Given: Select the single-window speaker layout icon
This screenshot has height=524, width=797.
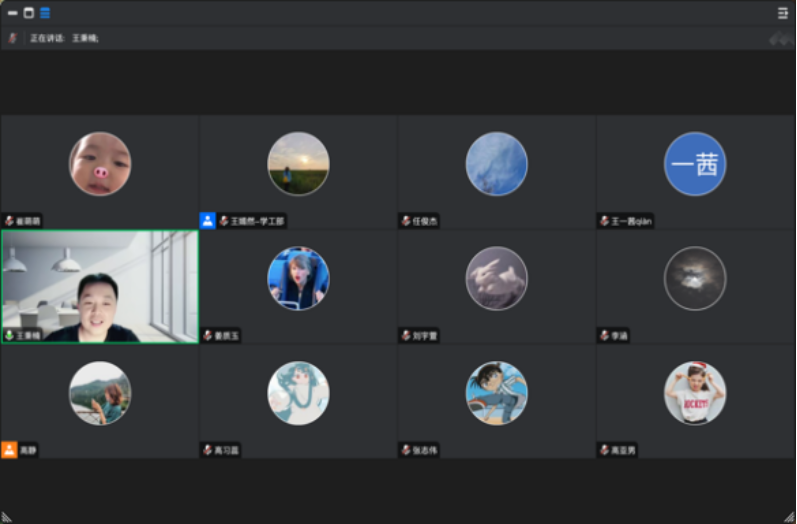Looking at the screenshot, I should [29, 13].
